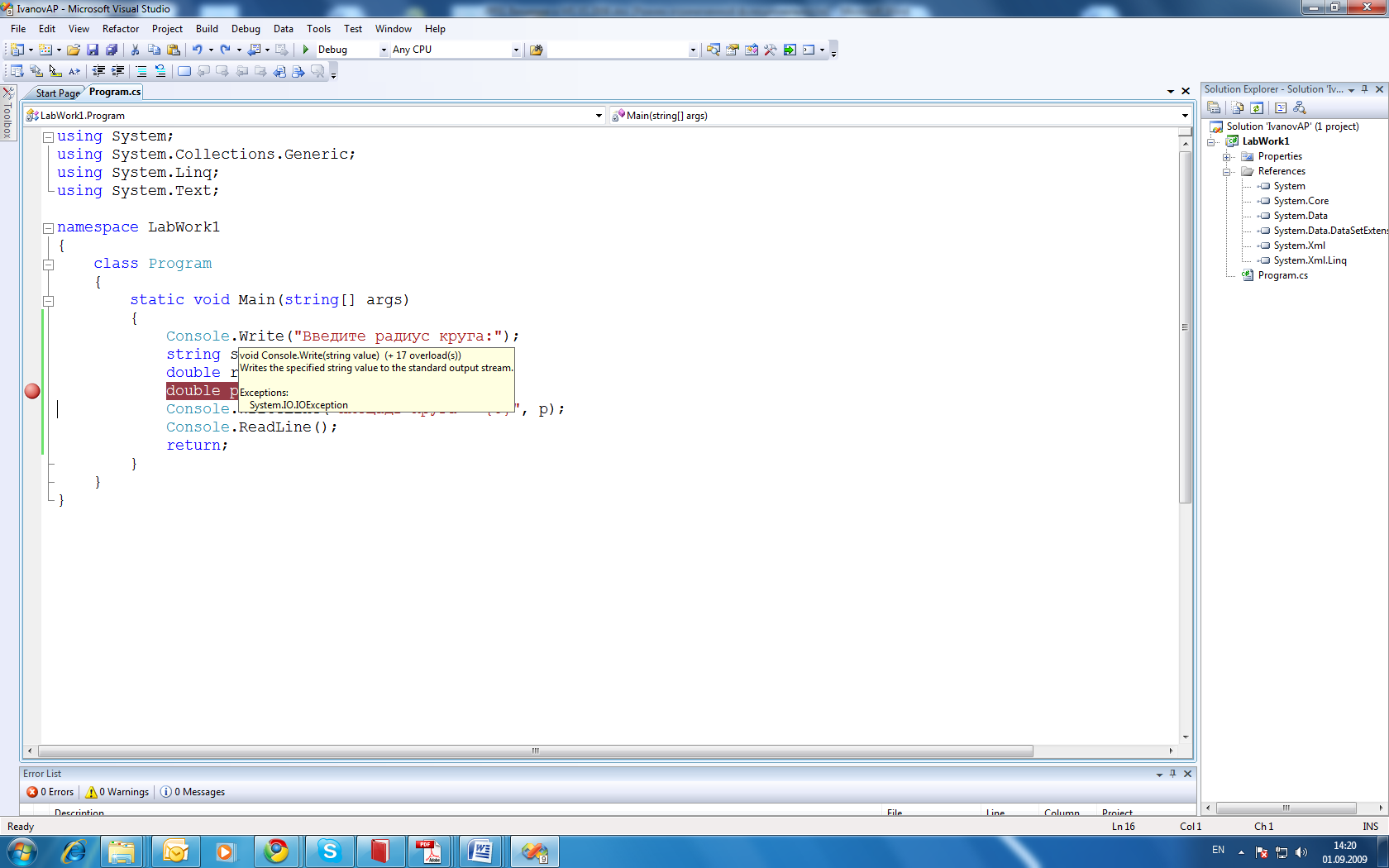The image size is (1389, 868).
Task: Click the View Code icon in Solution Explorer
Action: tap(1281, 107)
